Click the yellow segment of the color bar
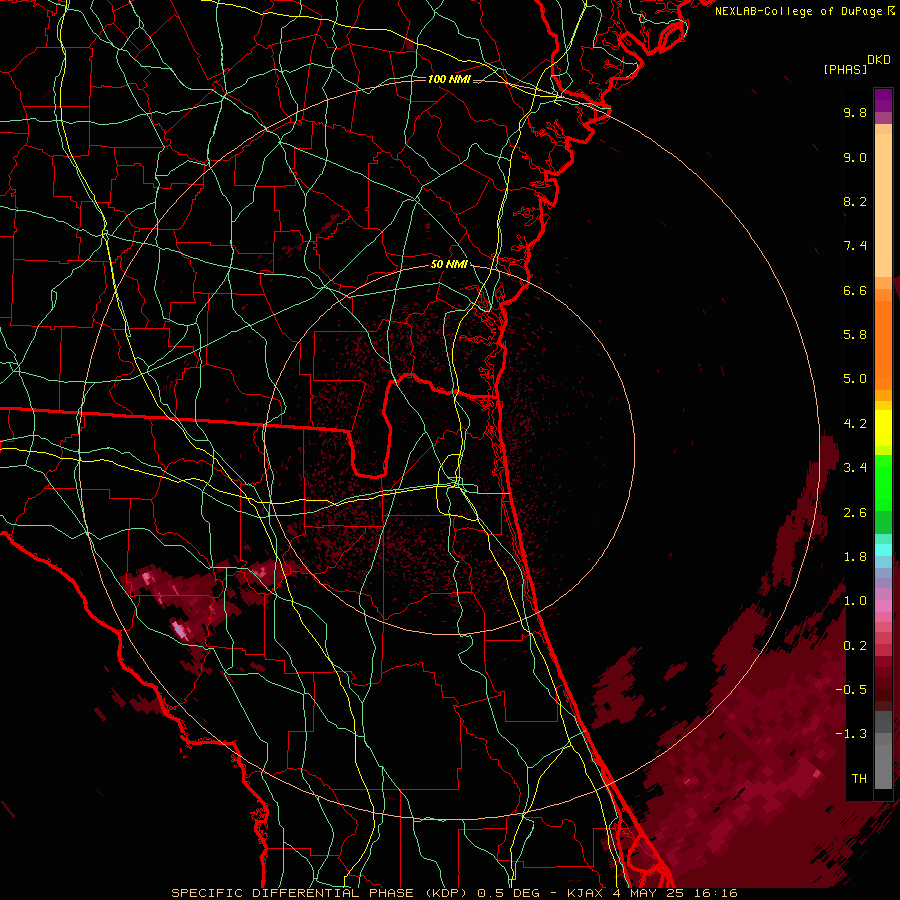The image size is (900, 900). (x=883, y=428)
